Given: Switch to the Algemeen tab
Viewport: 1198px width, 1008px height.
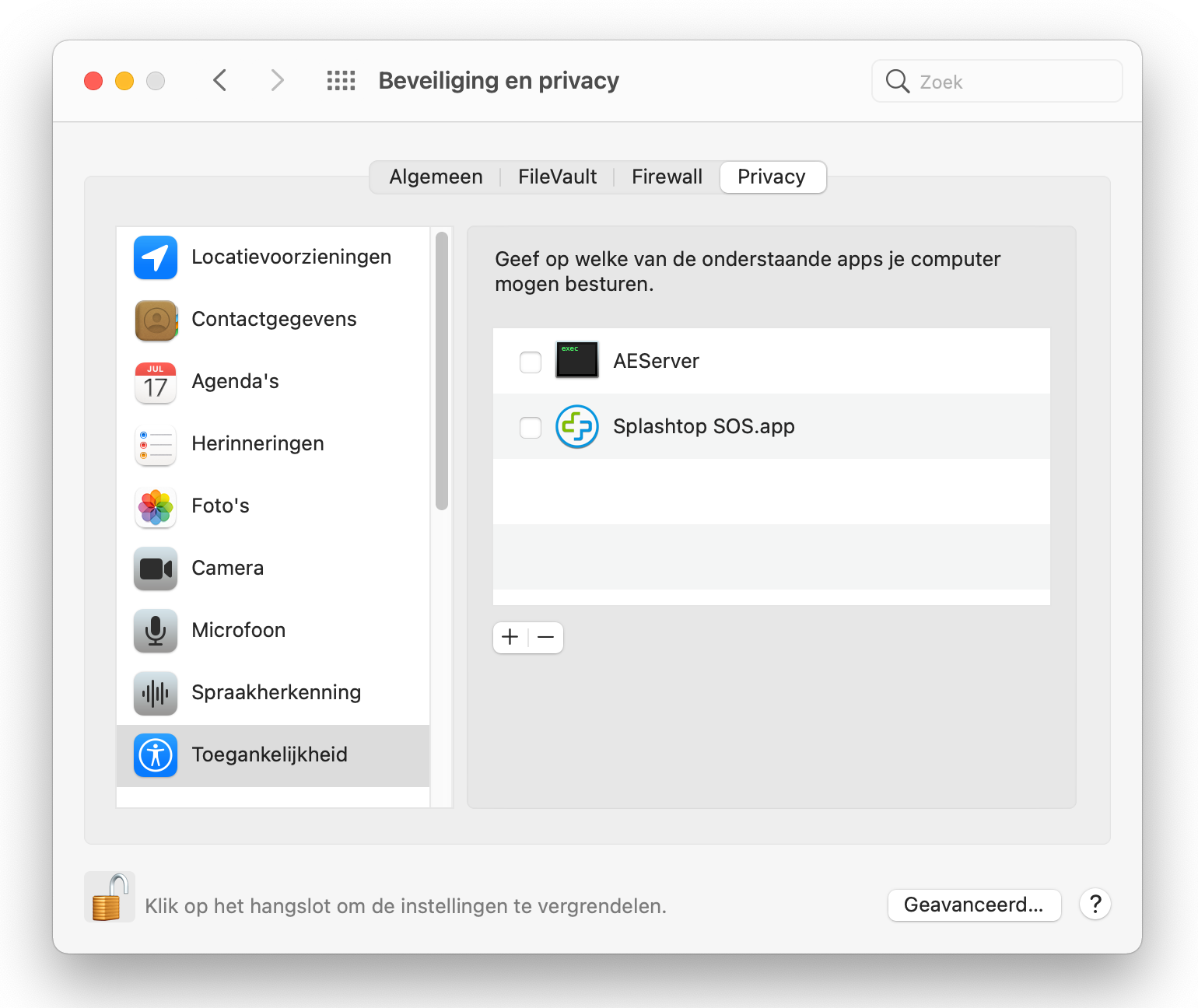Looking at the screenshot, I should (436, 177).
